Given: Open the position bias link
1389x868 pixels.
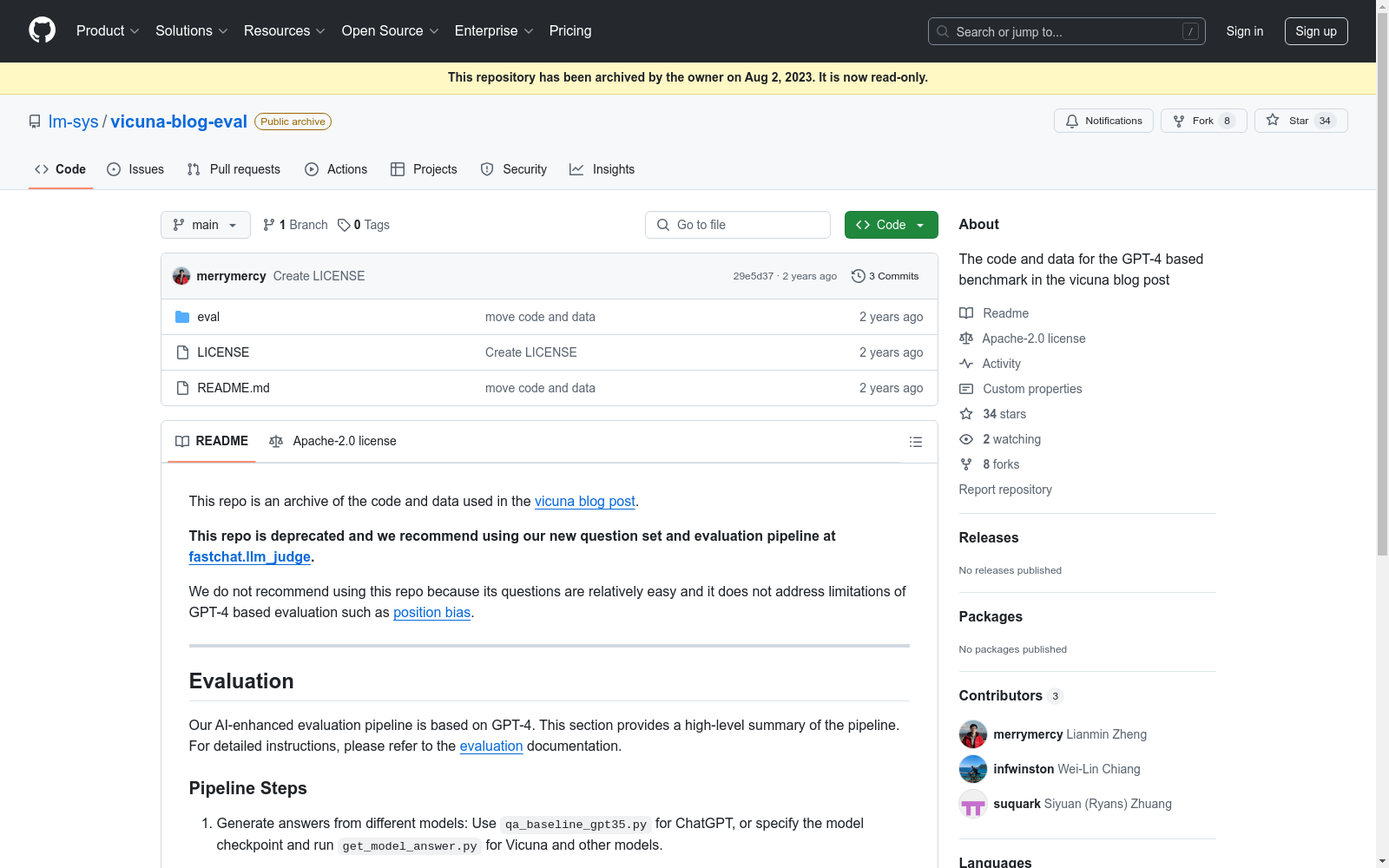Looking at the screenshot, I should [431, 612].
